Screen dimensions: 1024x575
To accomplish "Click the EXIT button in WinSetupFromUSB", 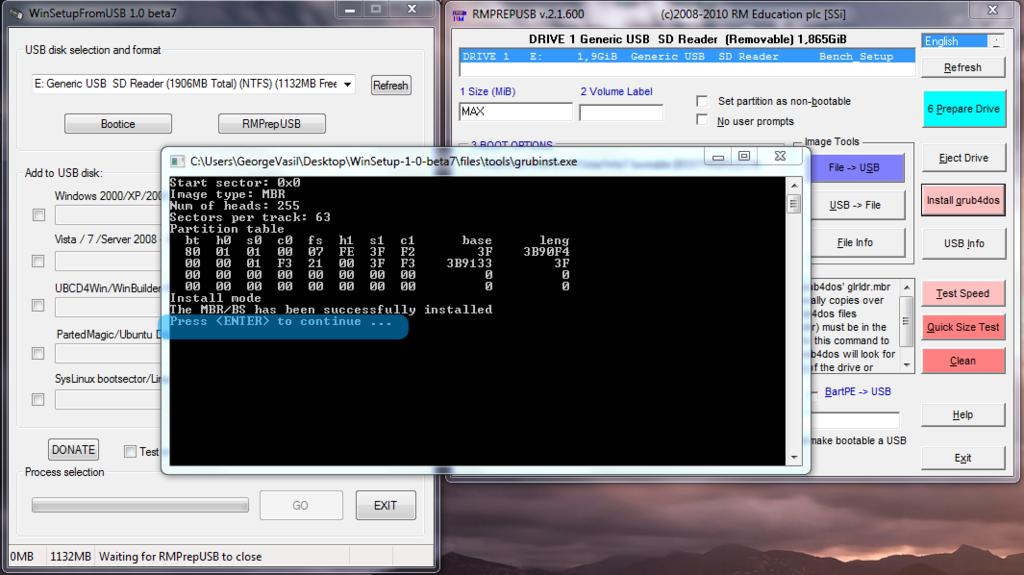I will coord(385,505).
